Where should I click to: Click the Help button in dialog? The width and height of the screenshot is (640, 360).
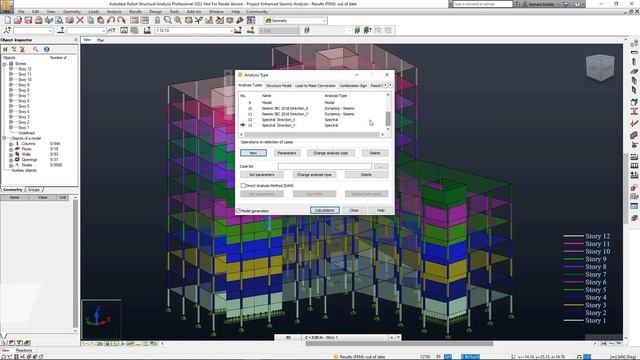(x=380, y=210)
